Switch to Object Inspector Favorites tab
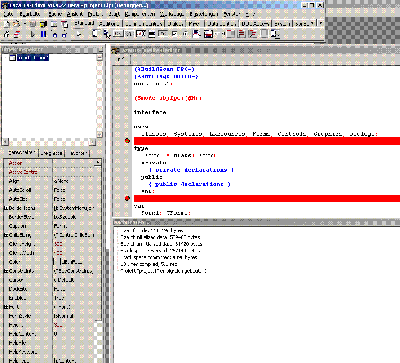 pyautogui.click(x=78, y=153)
